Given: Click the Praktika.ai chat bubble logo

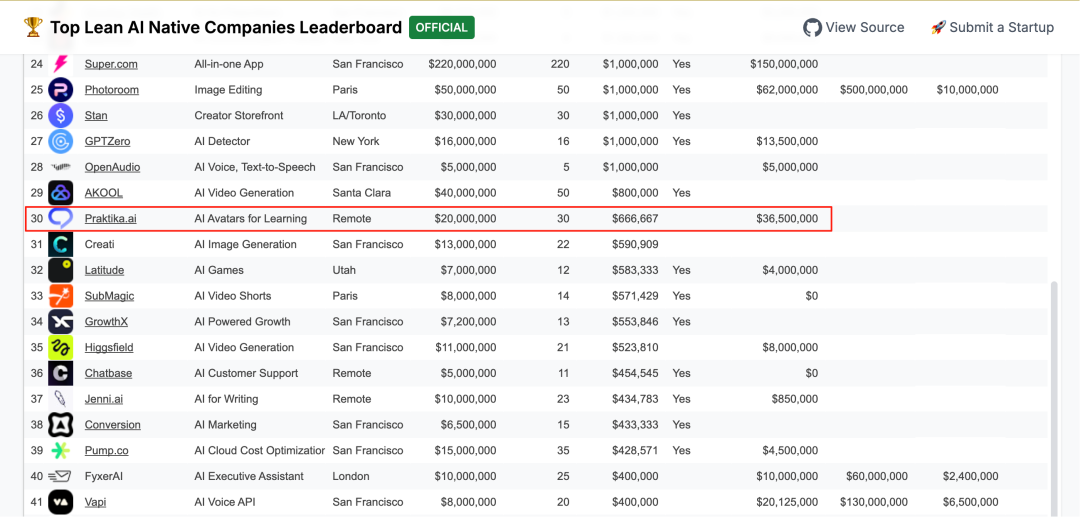Looking at the screenshot, I should [x=61, y=219].
